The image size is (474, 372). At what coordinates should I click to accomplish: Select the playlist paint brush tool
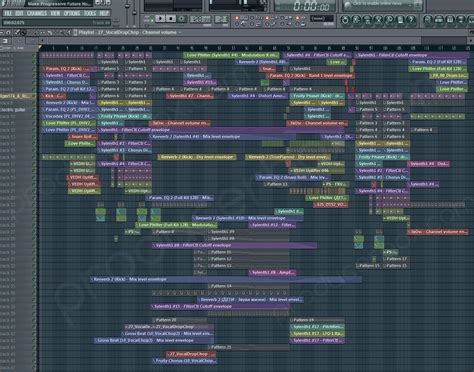tap(24, 33)
